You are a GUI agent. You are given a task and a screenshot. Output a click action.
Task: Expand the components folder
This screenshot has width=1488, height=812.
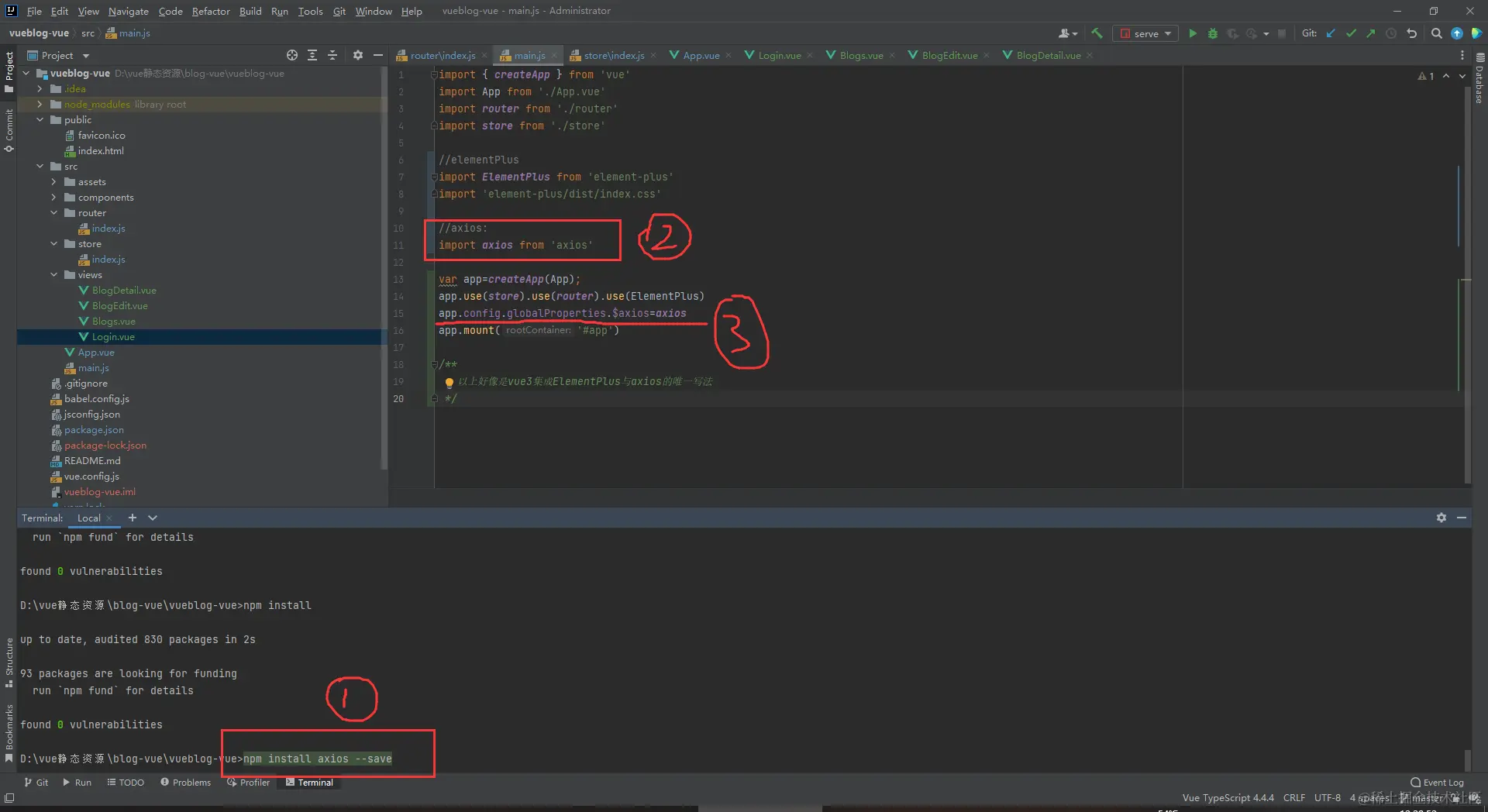tap(54, 198)
